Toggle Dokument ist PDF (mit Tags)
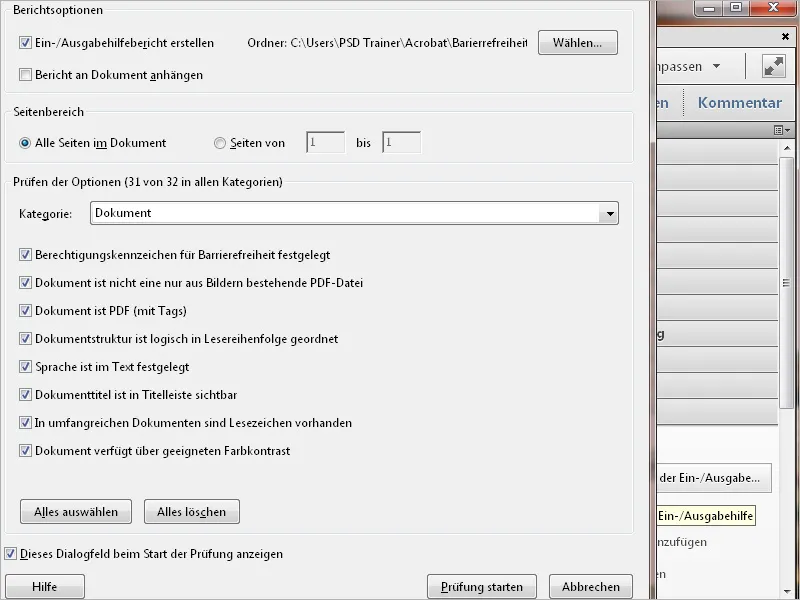Screen dimensions: 800x600 pos(25,311)
